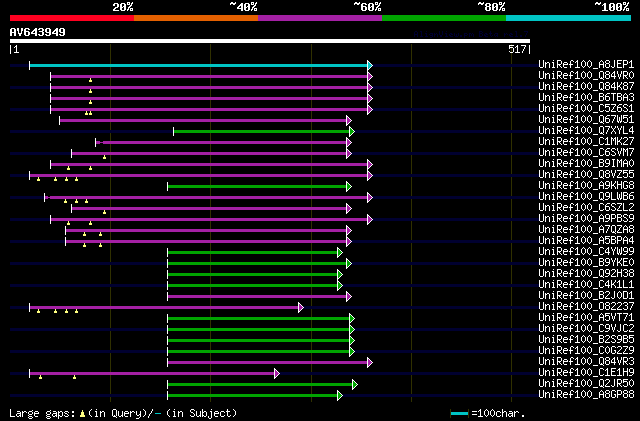Open hit UniRef100_A5VT71
The width and height of the screenshot is (640, 421).
pyautogui.click(x=586, y=318)
